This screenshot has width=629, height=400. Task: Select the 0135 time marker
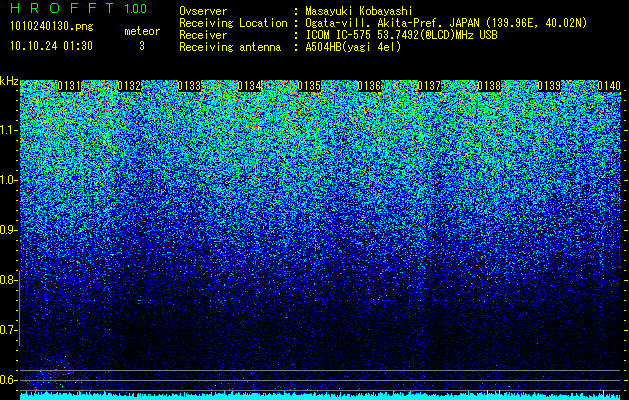(x=309, y=86)
